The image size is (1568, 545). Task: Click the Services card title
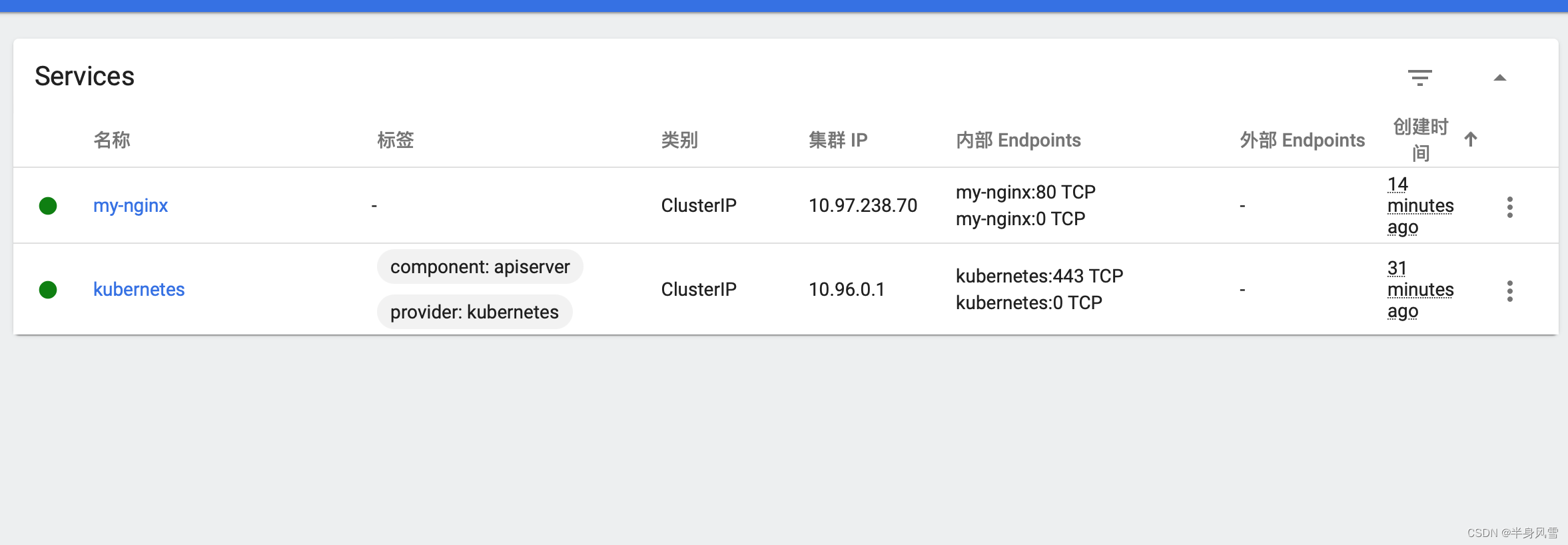(x=85, y=77)
